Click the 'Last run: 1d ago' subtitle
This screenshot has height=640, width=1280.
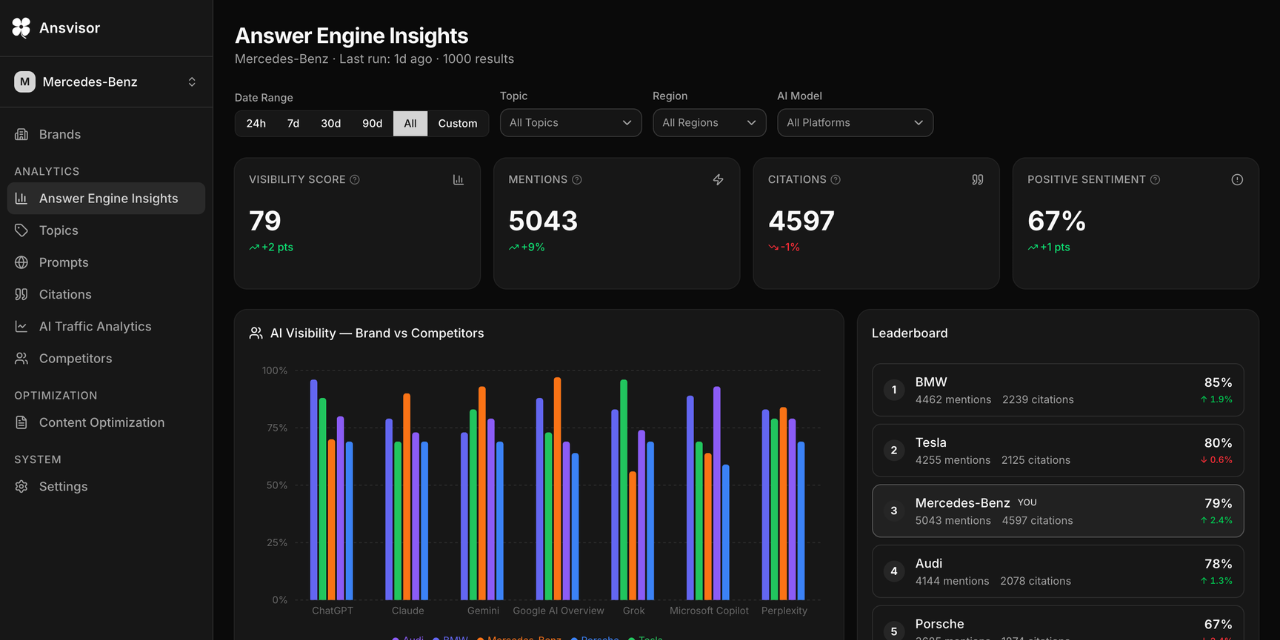(x=386, y=59)
